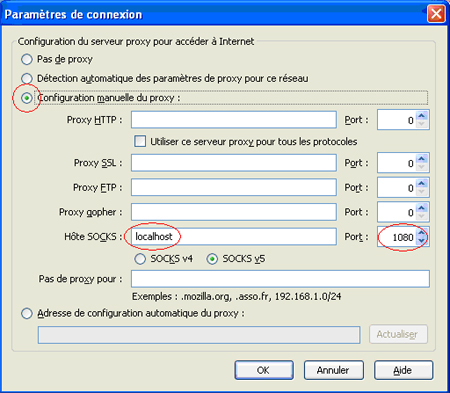
Task: Increment the SSL proxy port value
Action: click(x=422, y=159)
